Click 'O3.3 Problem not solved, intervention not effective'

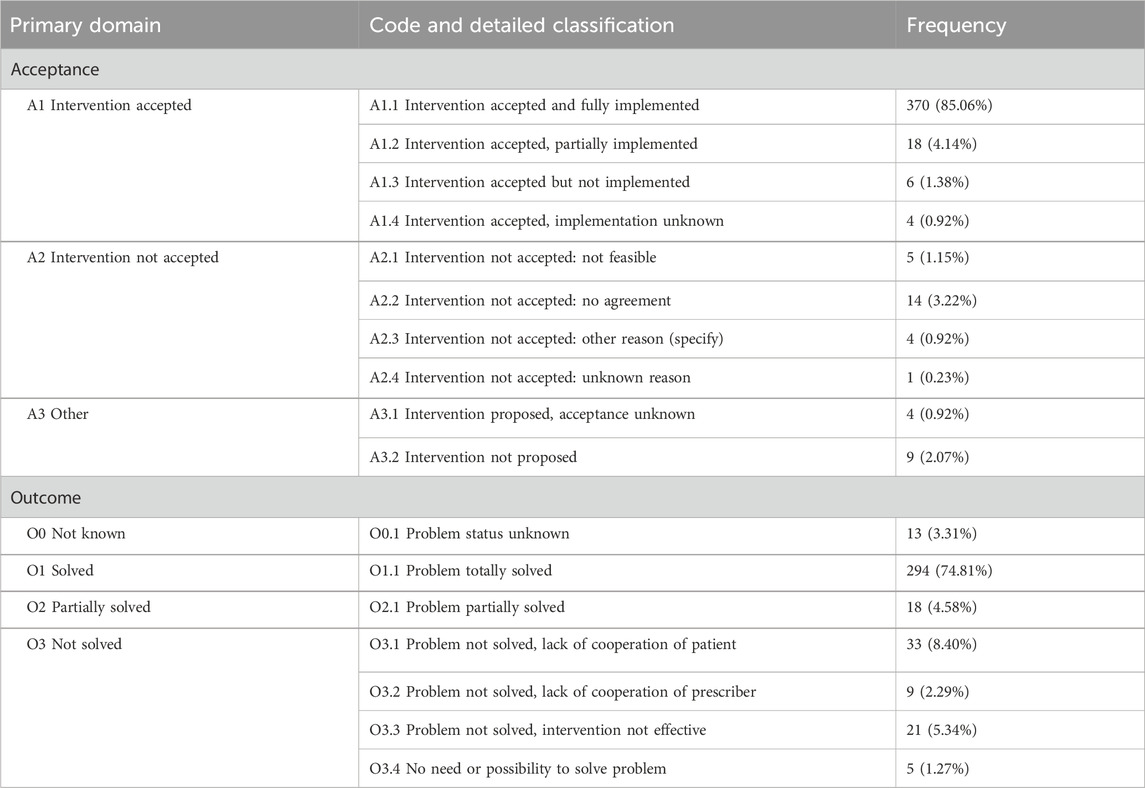tap(537, 730)
